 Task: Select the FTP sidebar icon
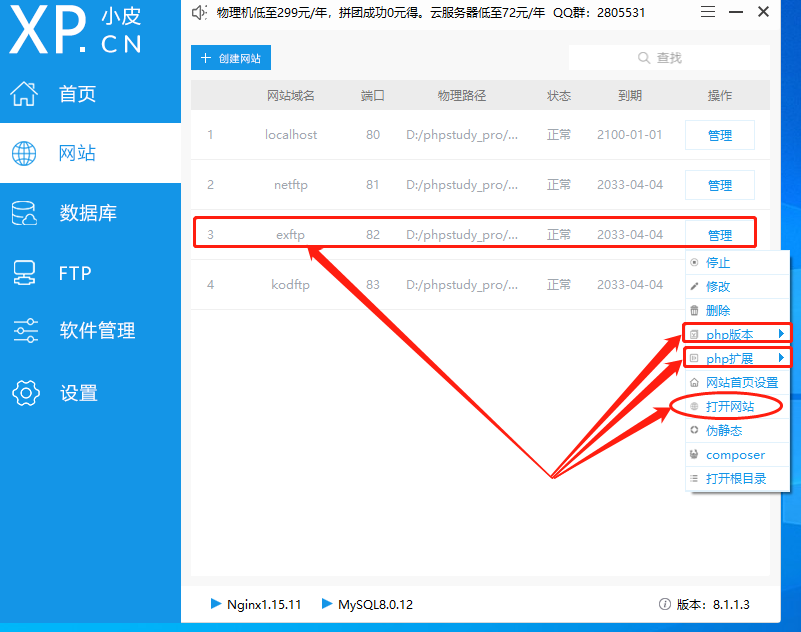(22, 272)
